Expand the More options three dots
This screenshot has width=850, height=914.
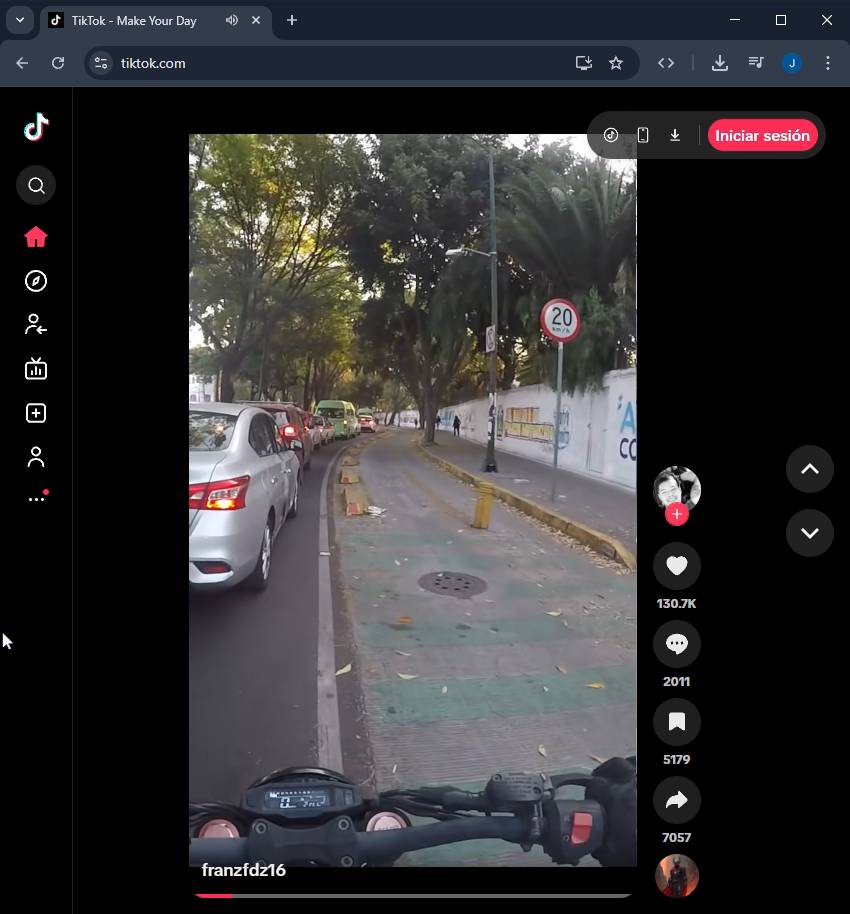tap(36, 499)
